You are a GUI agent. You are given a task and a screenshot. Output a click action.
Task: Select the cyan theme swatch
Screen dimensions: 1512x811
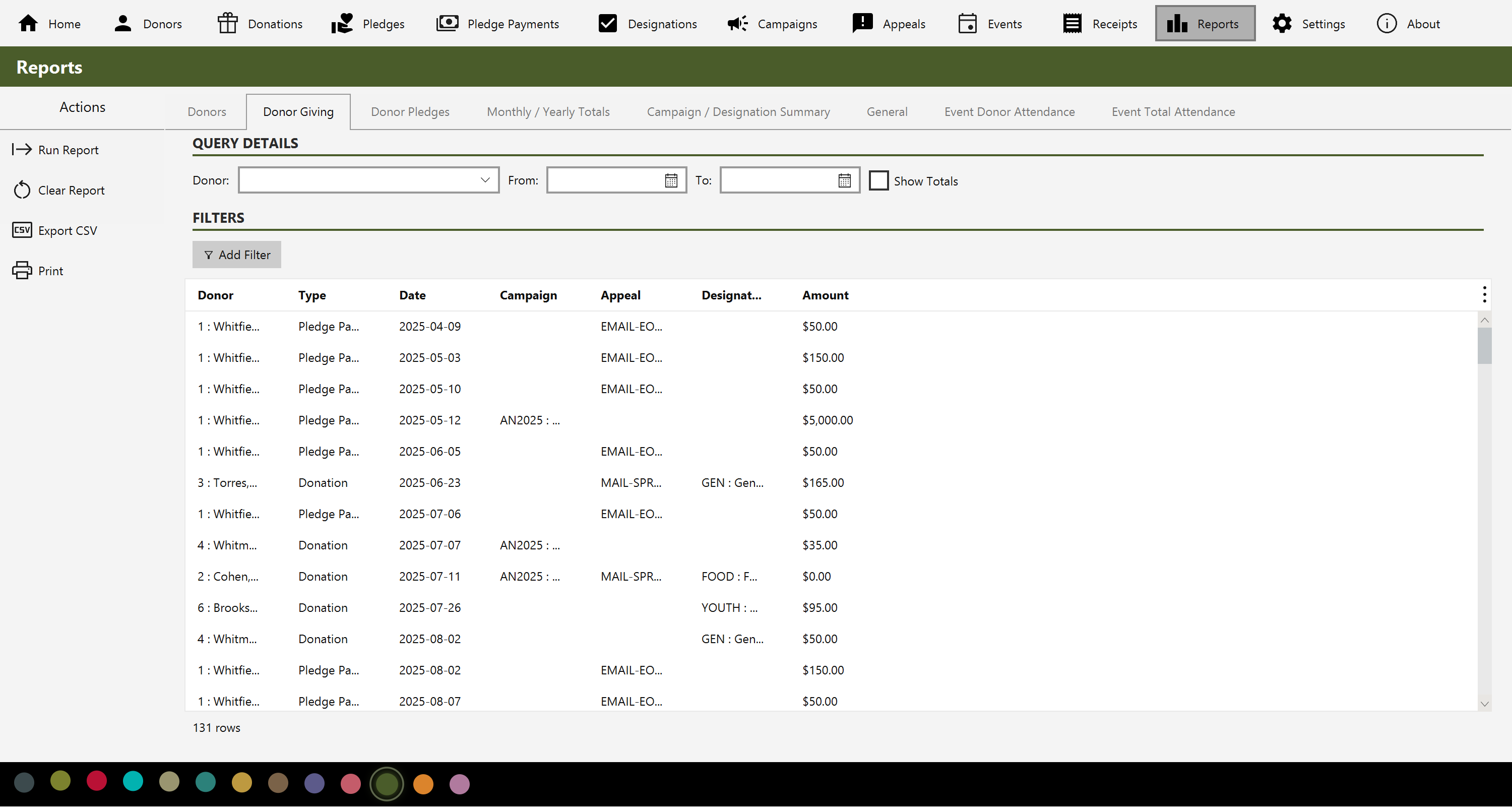133,780
